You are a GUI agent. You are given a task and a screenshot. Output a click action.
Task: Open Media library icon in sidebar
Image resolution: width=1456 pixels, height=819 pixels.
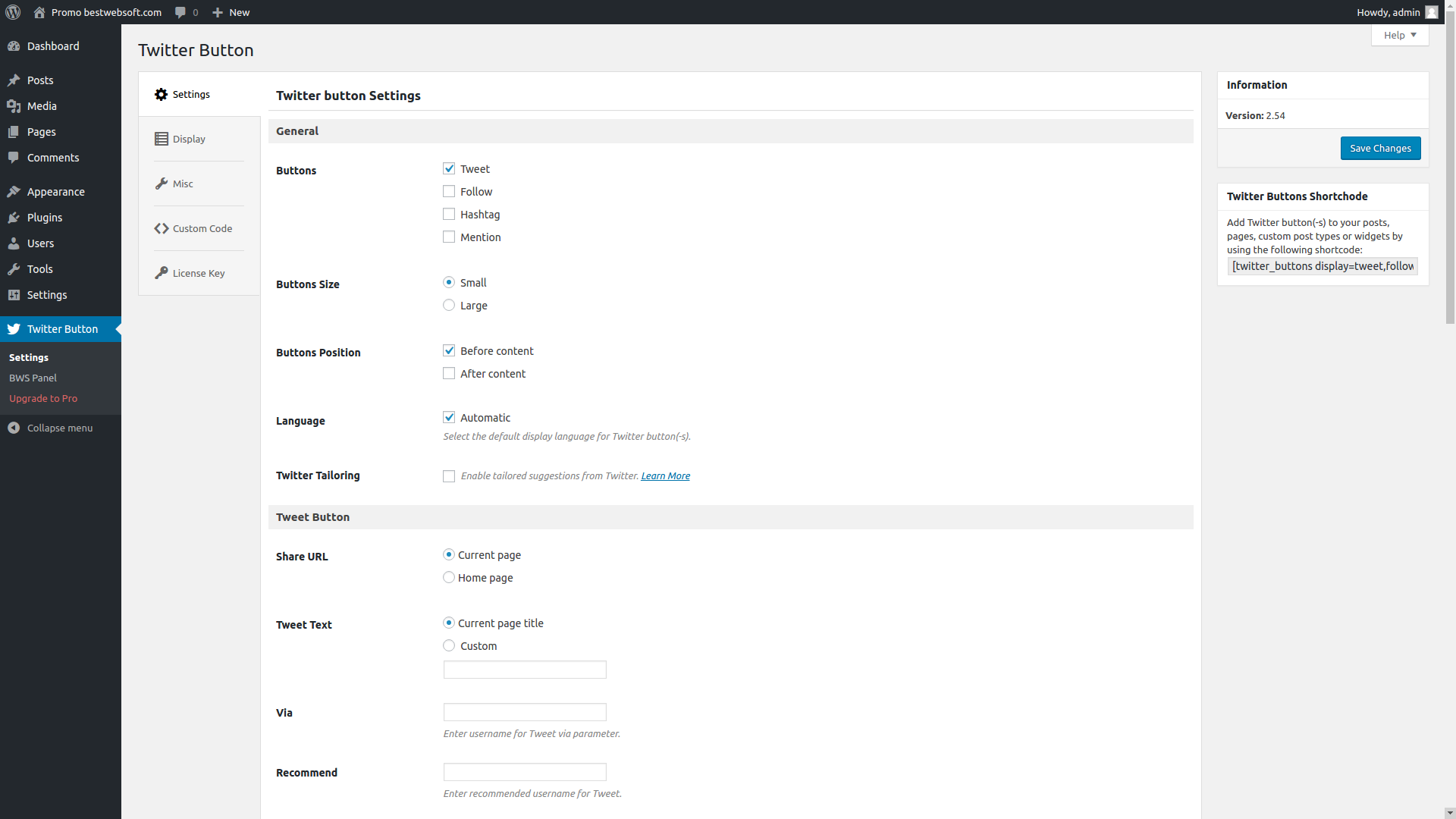(14, 106)
